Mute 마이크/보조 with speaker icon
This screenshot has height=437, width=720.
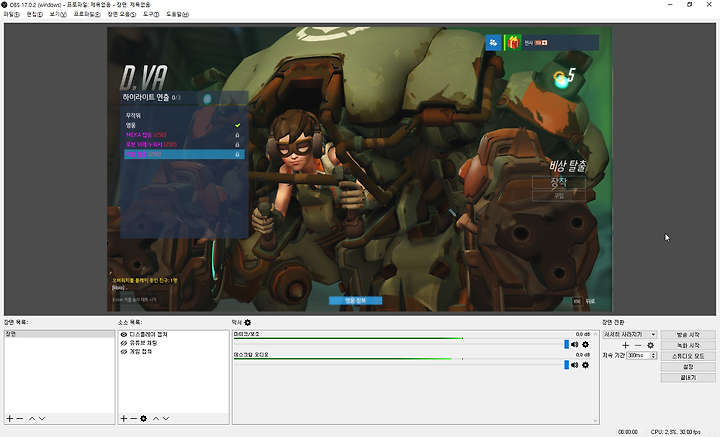[x=574, y=344]
